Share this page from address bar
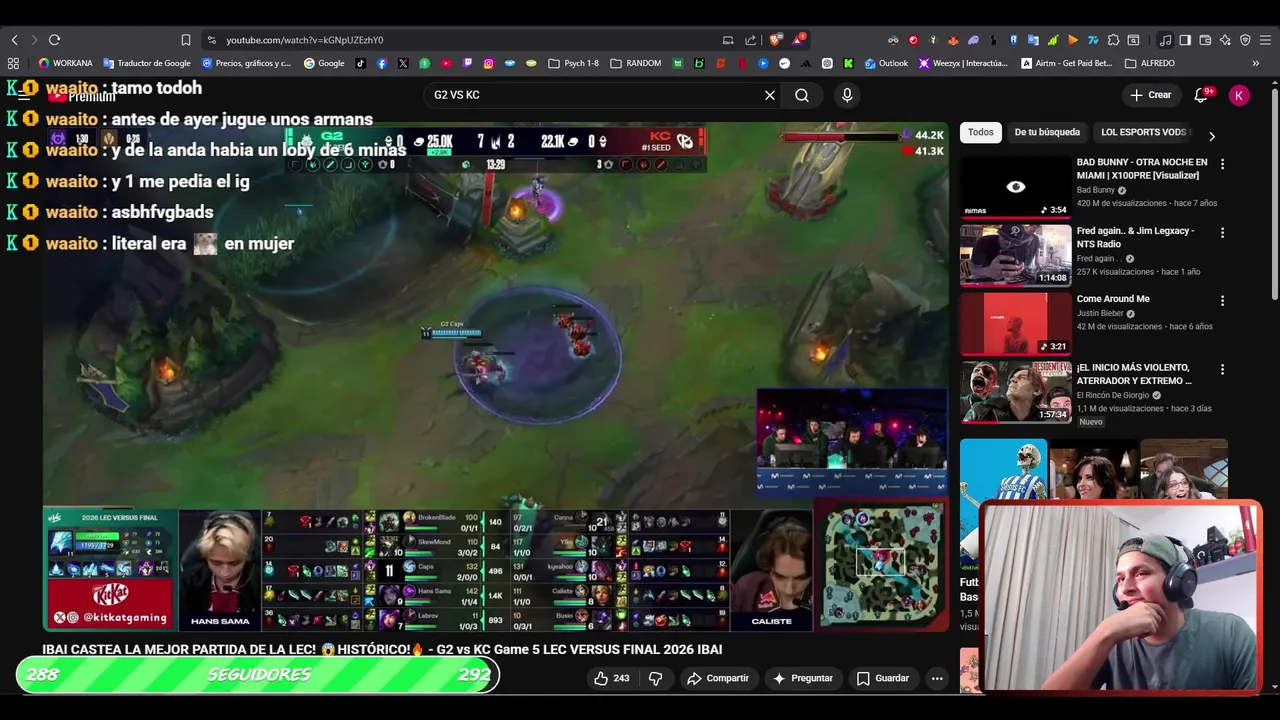This screenshot has width=1280, height=720. pyautogui.click(x=751, y=40)
